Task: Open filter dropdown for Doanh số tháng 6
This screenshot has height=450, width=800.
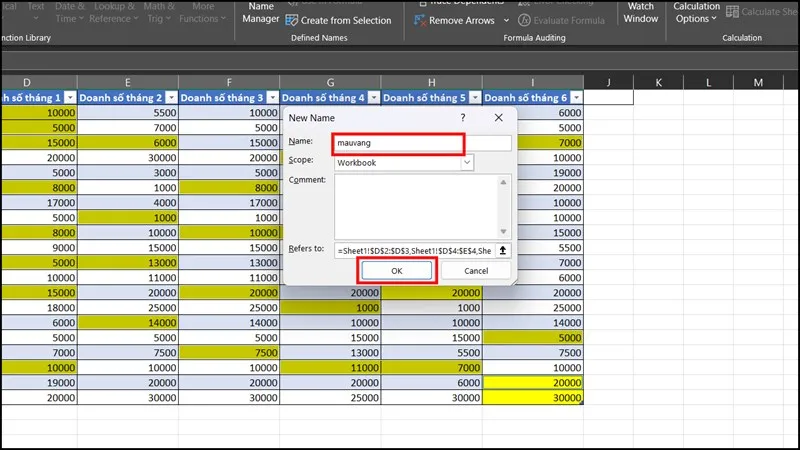Action: pyautogui.click(x=576, y=97)
